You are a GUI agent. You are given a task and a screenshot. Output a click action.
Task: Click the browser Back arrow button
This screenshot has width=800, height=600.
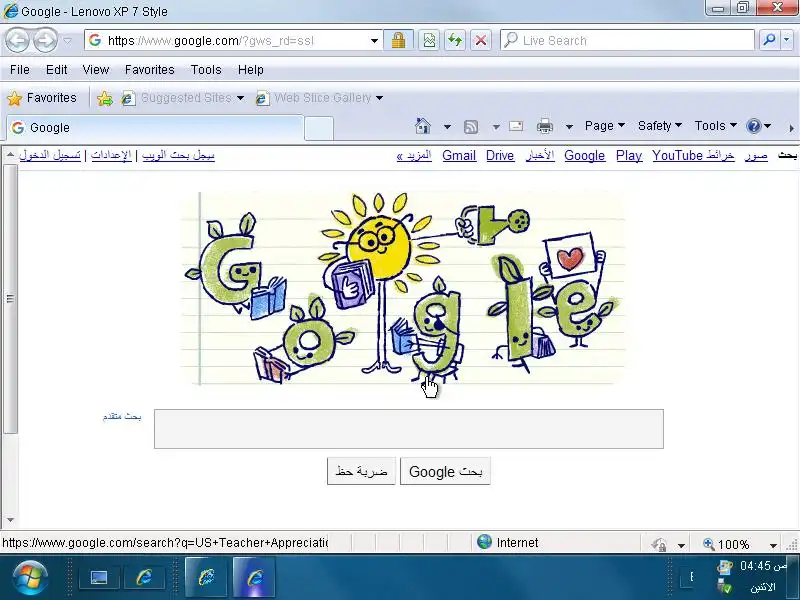17,40
